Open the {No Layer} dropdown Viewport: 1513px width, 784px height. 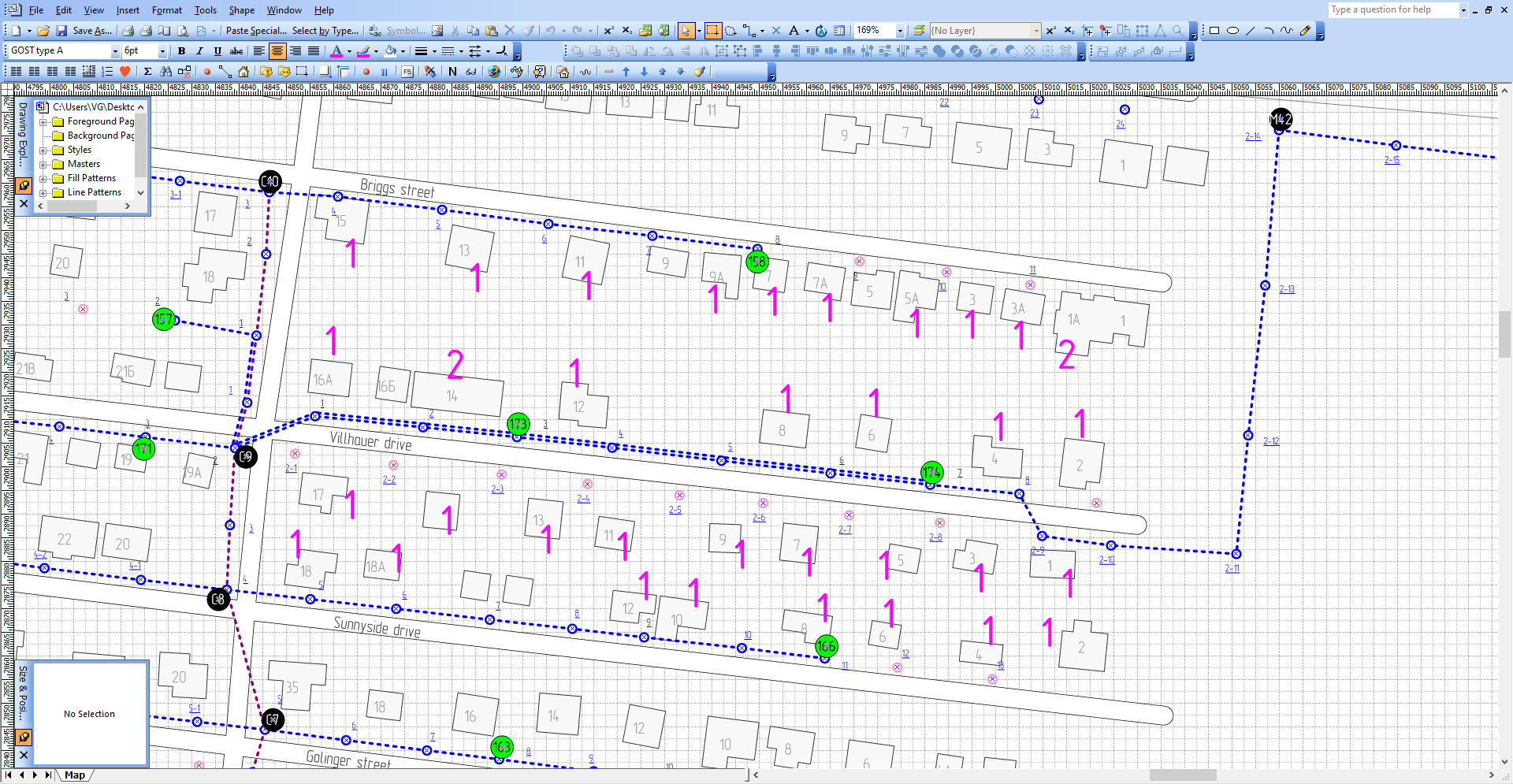click(1037, 30)
